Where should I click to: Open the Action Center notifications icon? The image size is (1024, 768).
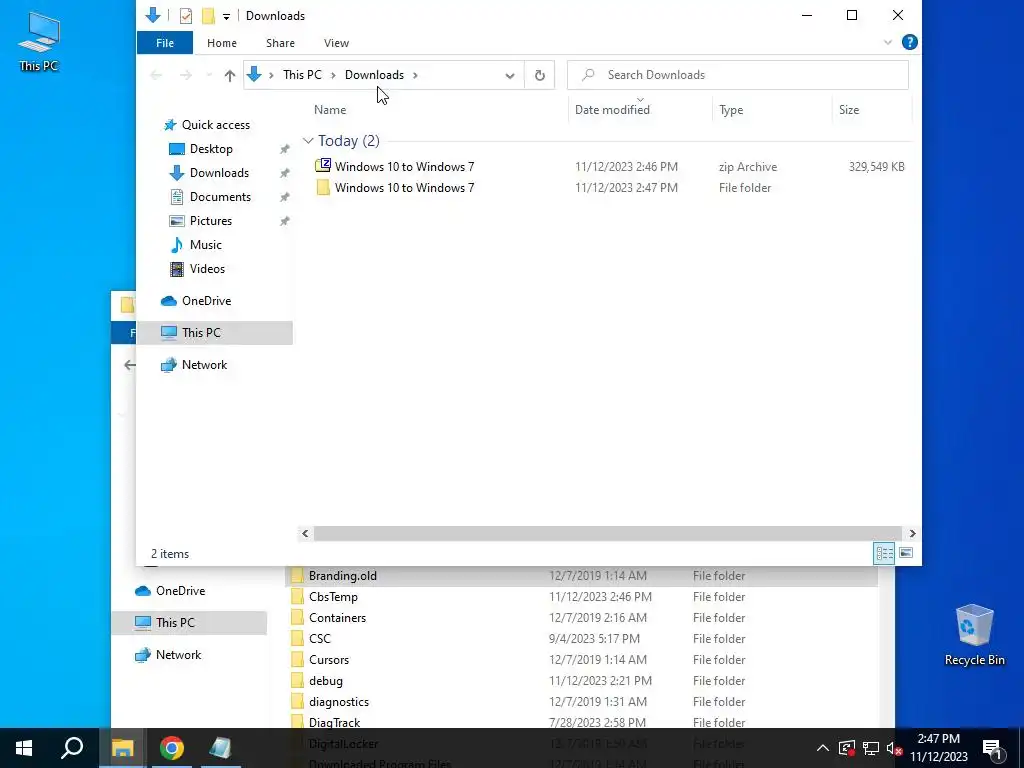pos(993,748)
